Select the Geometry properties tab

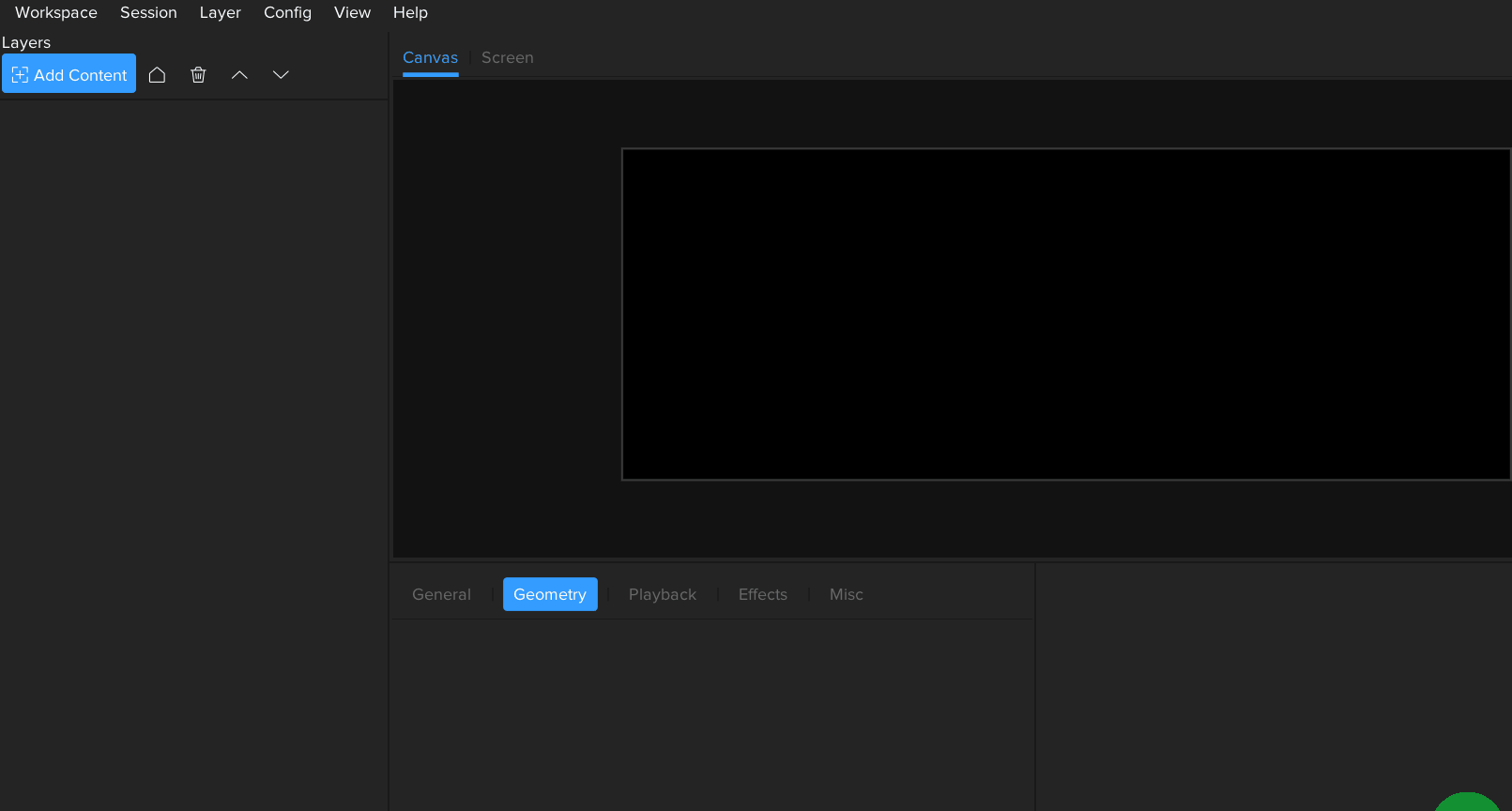[x=550, y=594]
